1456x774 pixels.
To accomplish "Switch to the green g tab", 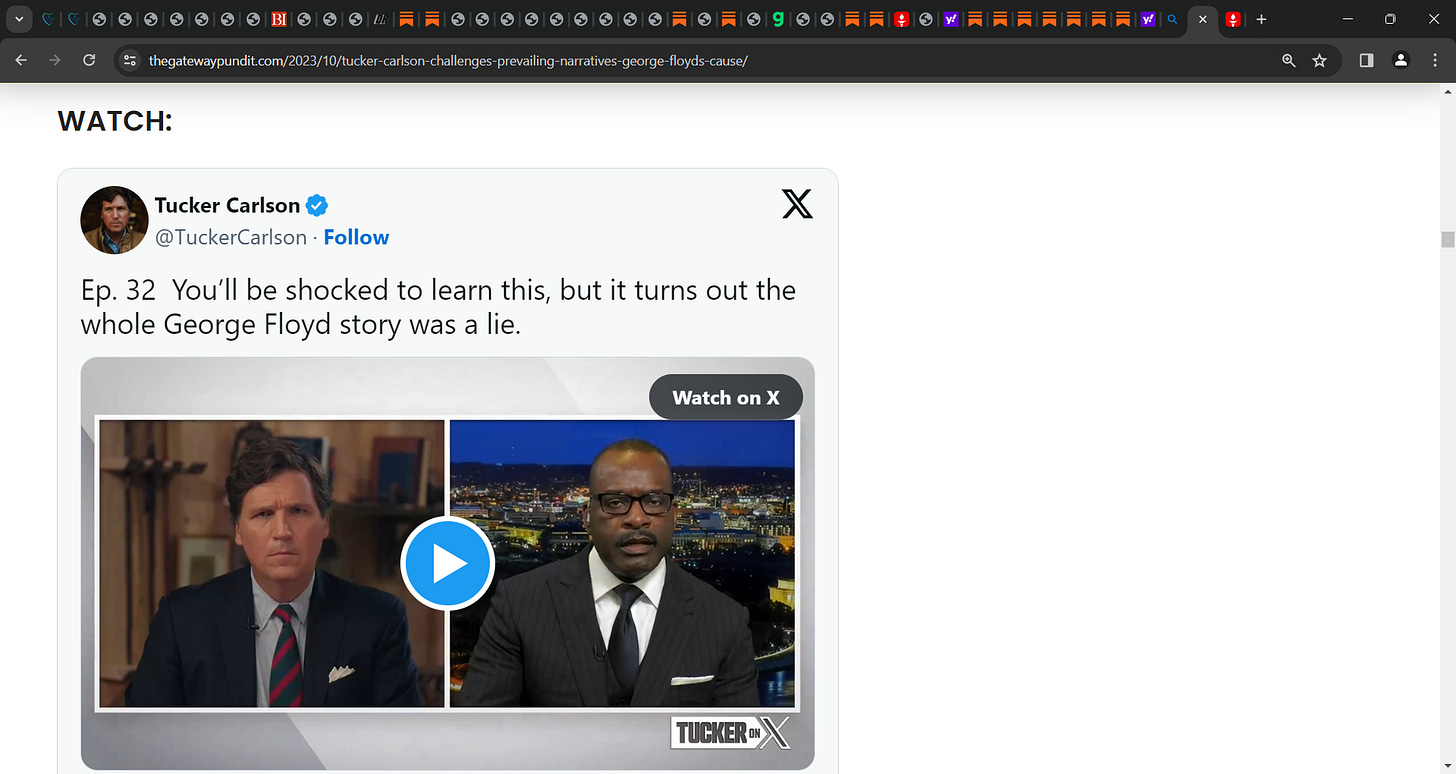I will (778, 19).
